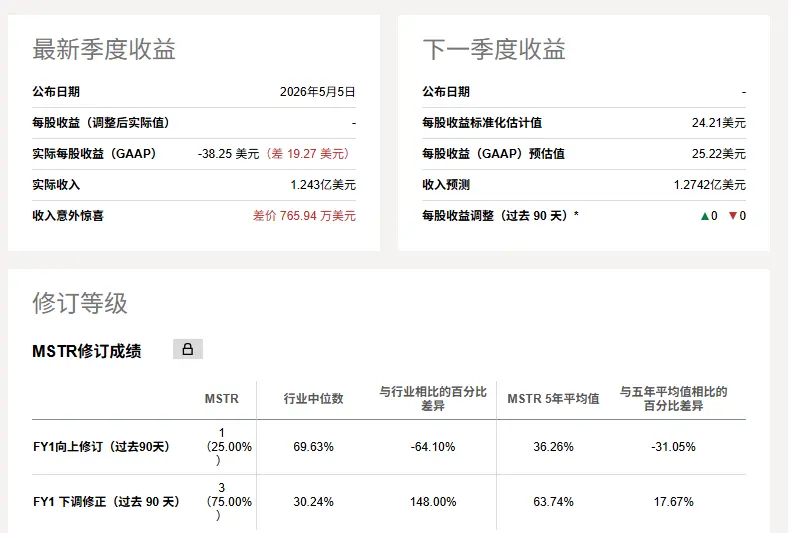Click the 收入意外惊喜 label

[68, 216]
